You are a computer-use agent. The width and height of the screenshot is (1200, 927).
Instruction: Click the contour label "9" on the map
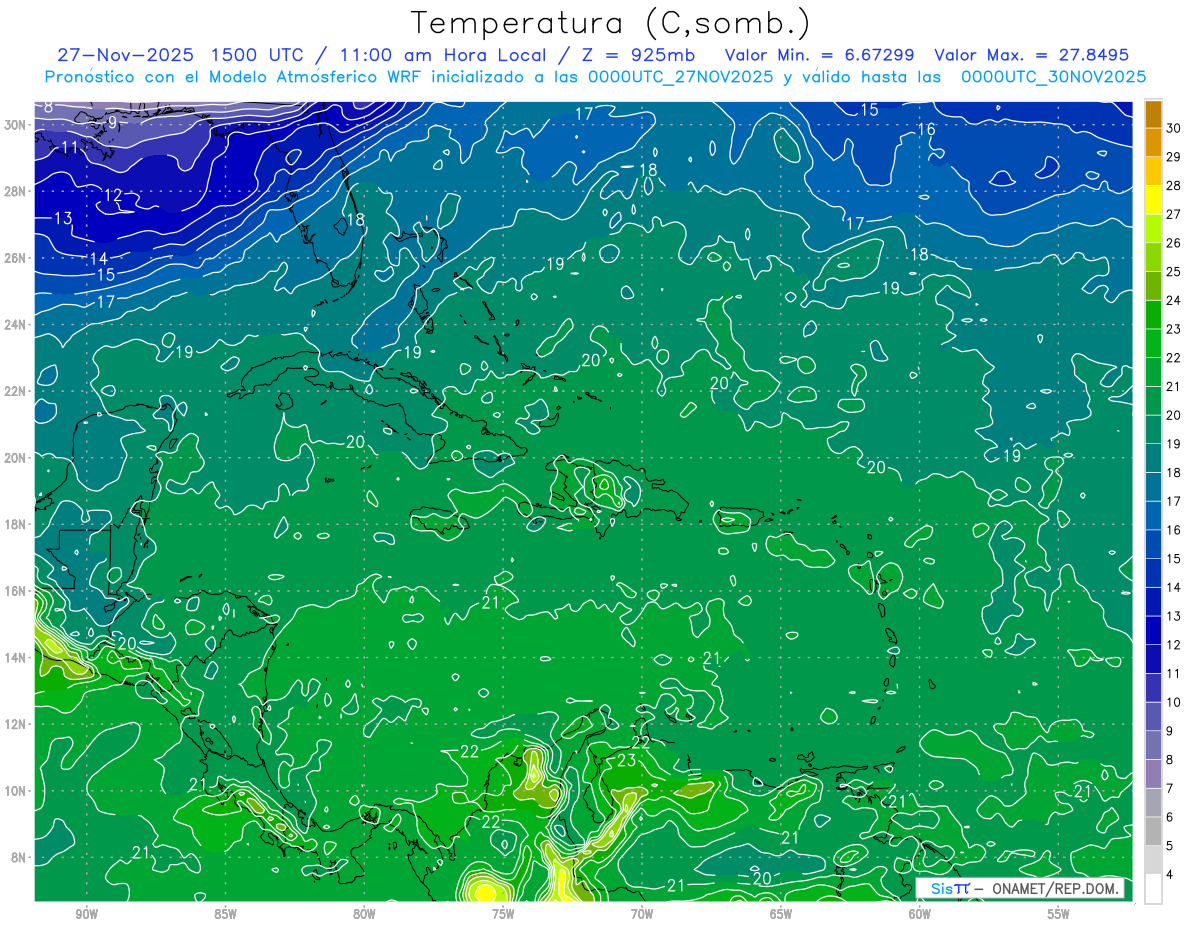112,123
